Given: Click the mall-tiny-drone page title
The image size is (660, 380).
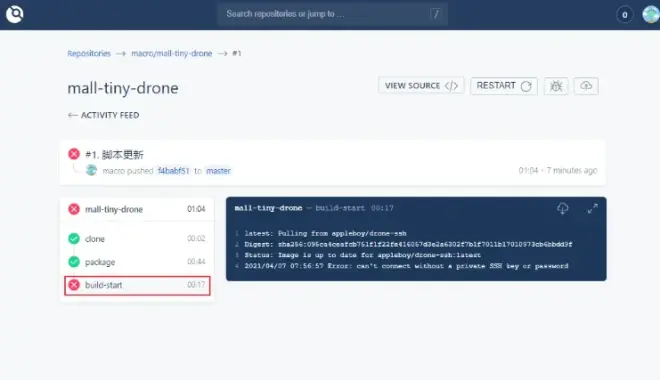Looking at the screenshot, I should click(x=123, y=88).
